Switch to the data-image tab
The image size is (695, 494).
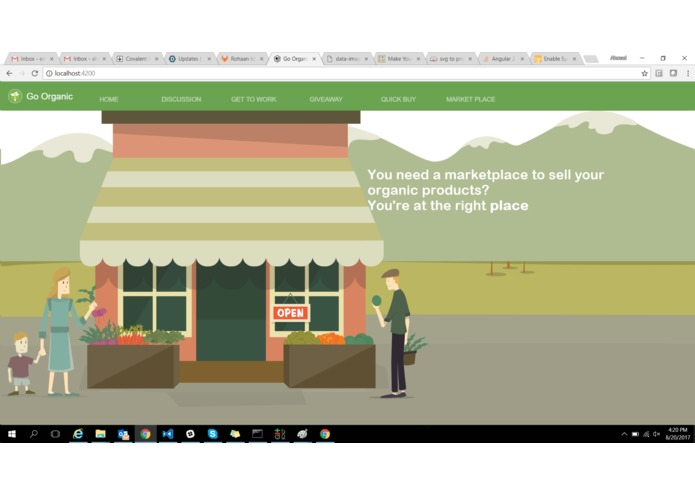[x=345, y=58]
